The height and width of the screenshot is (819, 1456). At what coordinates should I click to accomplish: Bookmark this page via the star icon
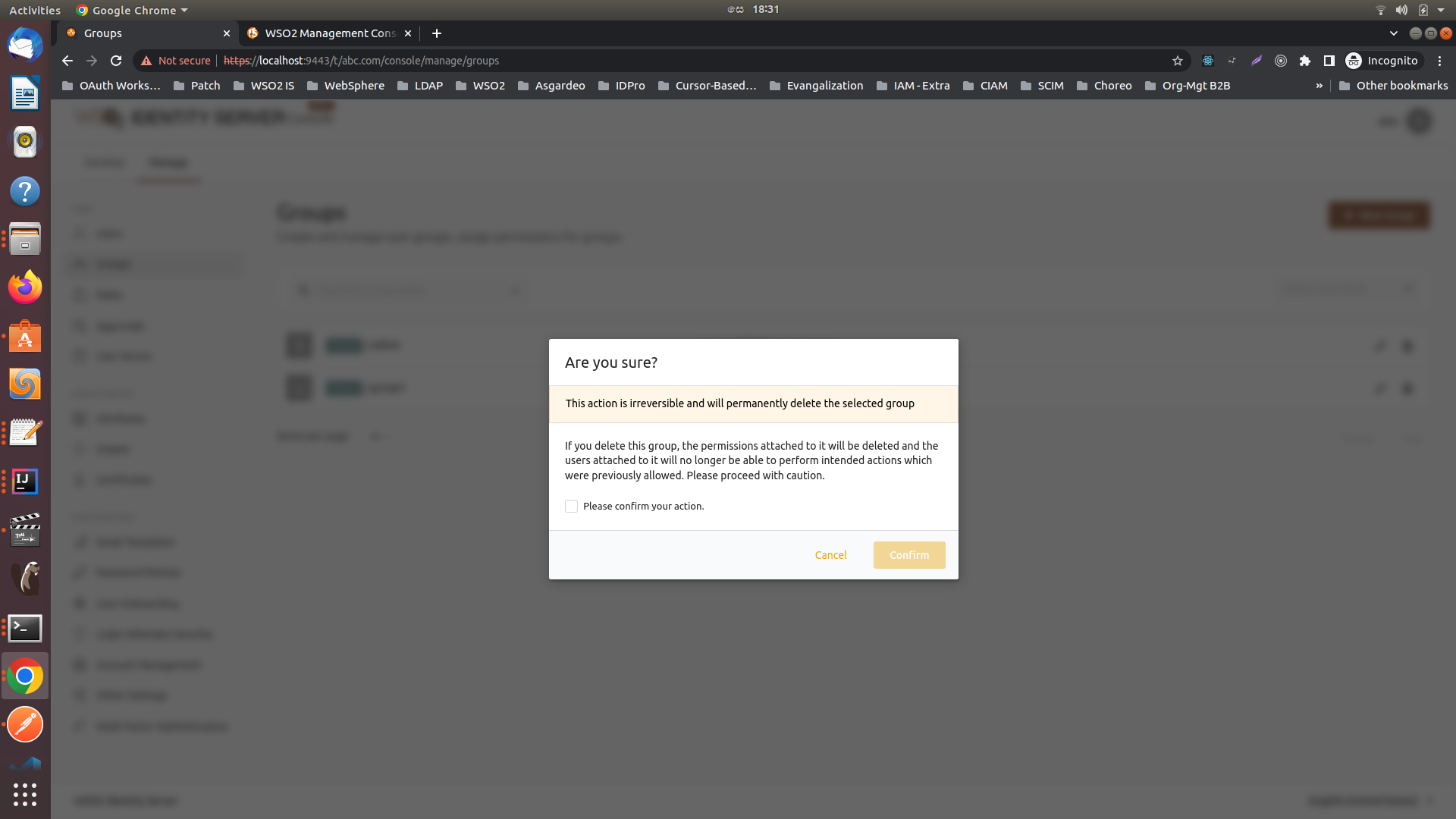coord(1176,61)
